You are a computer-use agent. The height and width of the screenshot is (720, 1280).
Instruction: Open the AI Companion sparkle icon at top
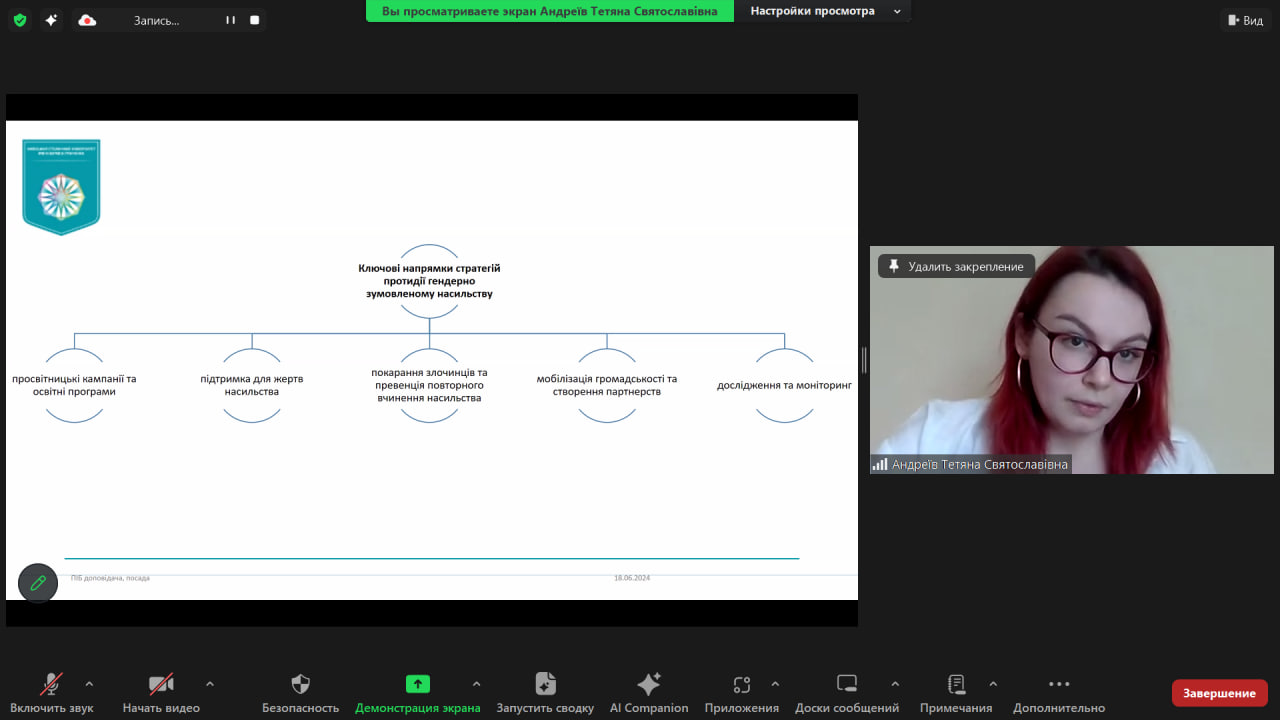(x=51, y=20)
